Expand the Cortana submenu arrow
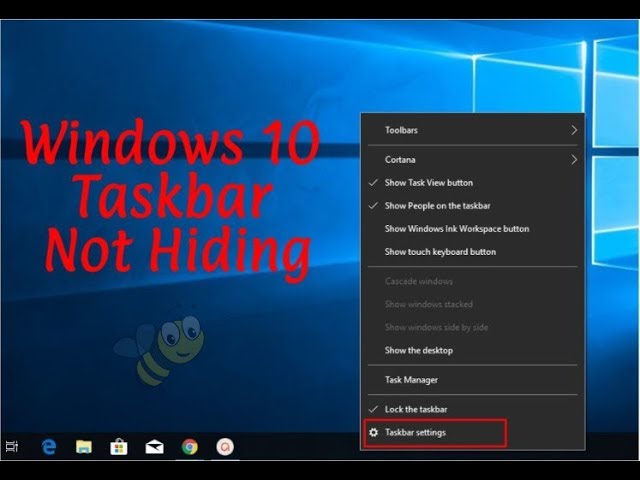Viewport: 640px width, 480px height. coord(574,160)
